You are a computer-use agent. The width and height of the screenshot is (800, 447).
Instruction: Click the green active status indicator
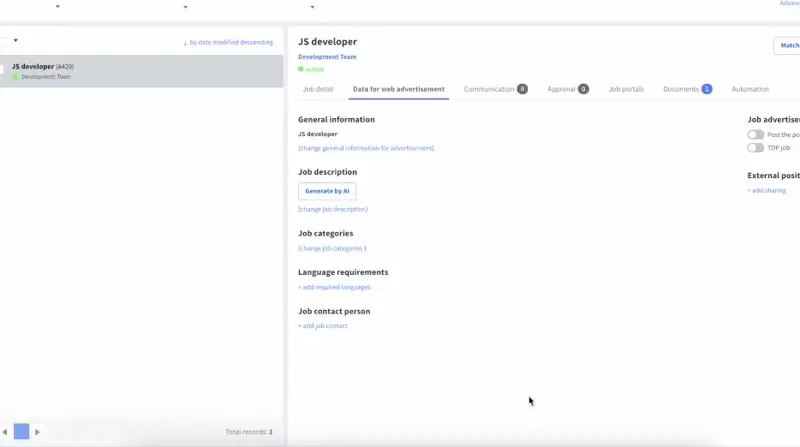[x=301, y=69]
